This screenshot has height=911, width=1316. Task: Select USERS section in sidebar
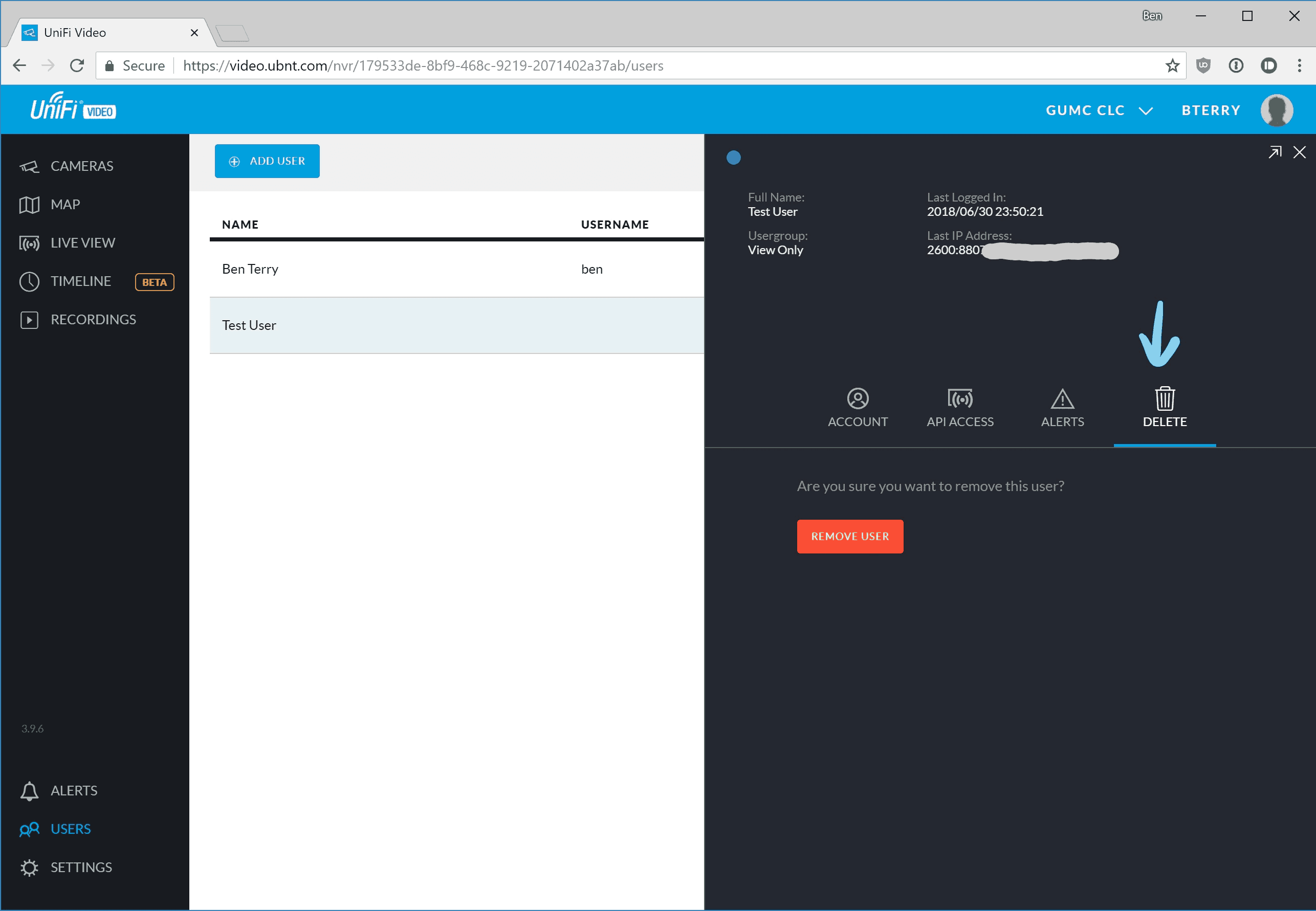point(71,828)
